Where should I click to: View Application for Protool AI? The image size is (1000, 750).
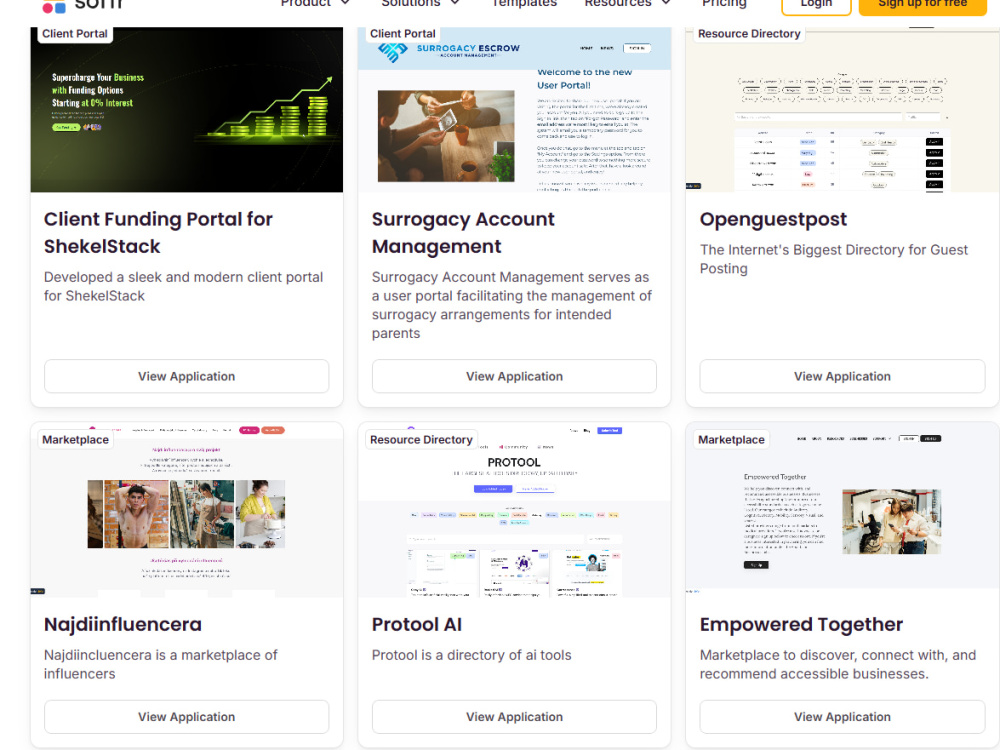click(x=514, y=717)
